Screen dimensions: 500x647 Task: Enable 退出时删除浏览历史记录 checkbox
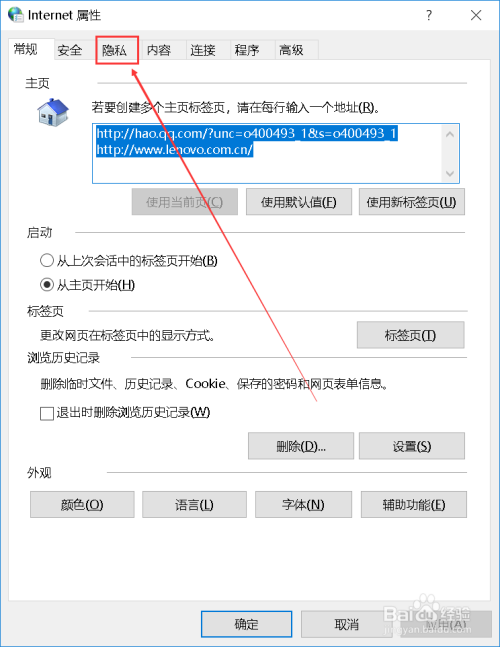click(47, 413)
